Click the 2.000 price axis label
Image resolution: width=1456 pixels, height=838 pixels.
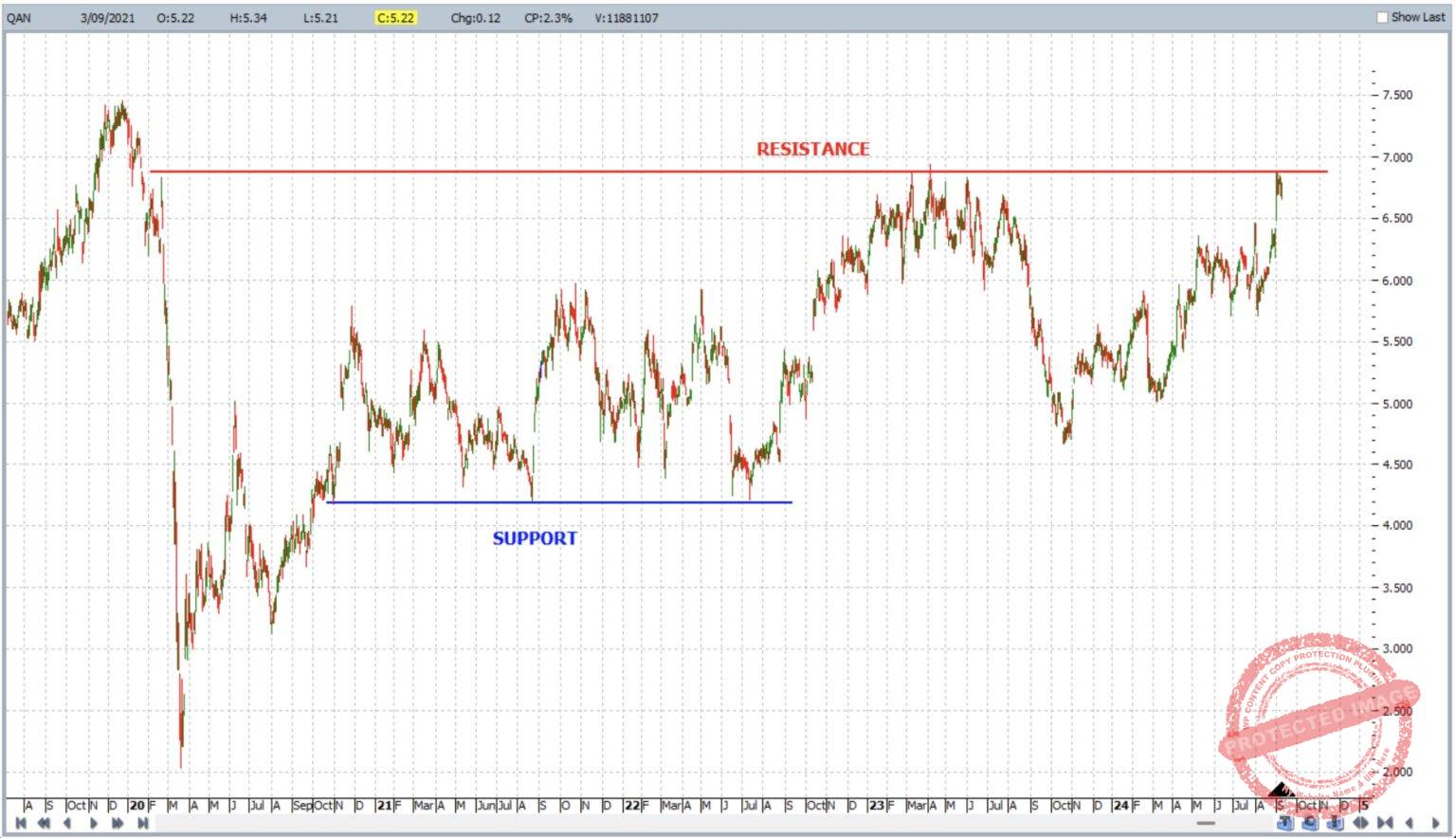pyautogui.click(x=1397, y=772)
